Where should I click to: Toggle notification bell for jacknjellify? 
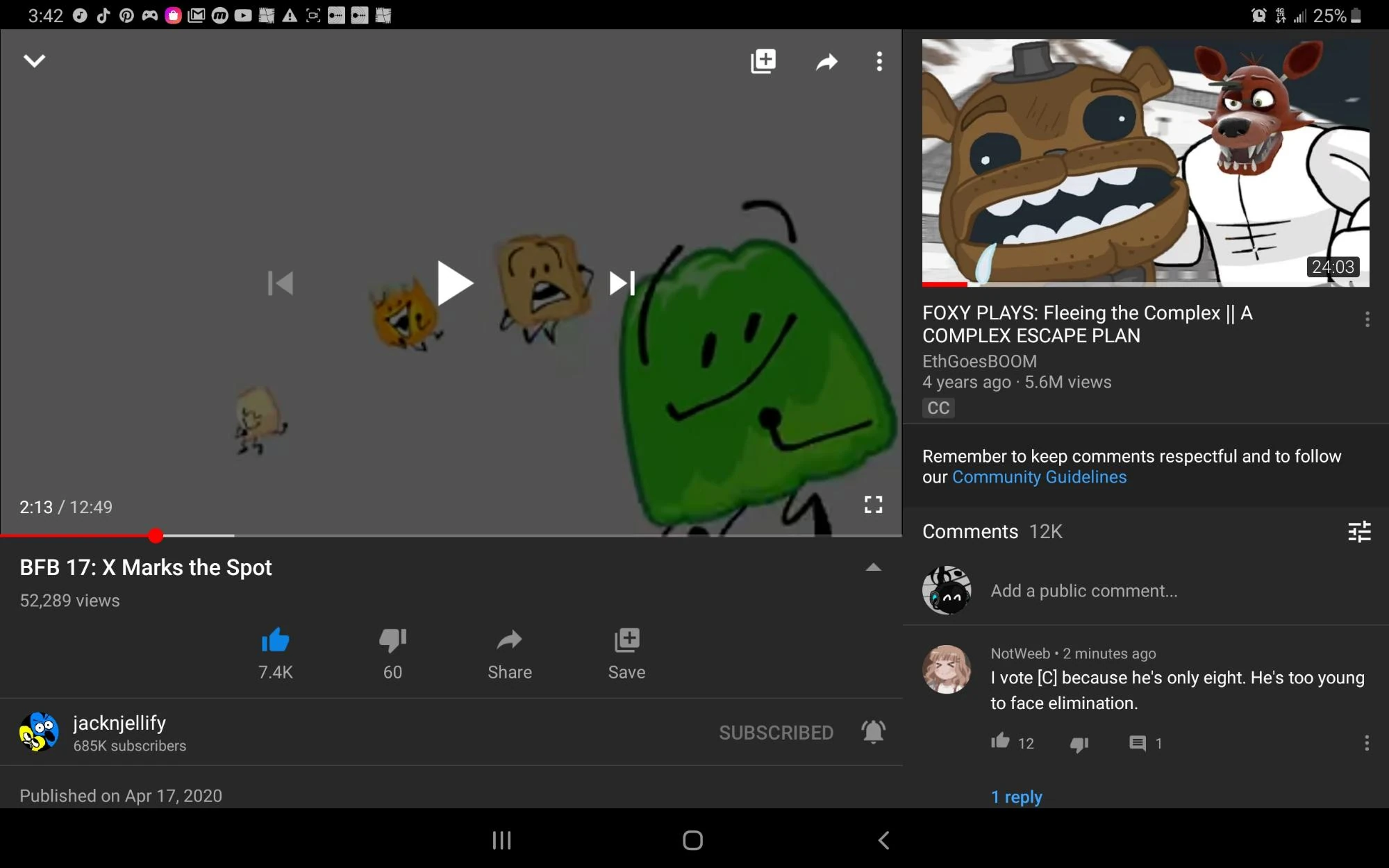(x=874, y=732)
